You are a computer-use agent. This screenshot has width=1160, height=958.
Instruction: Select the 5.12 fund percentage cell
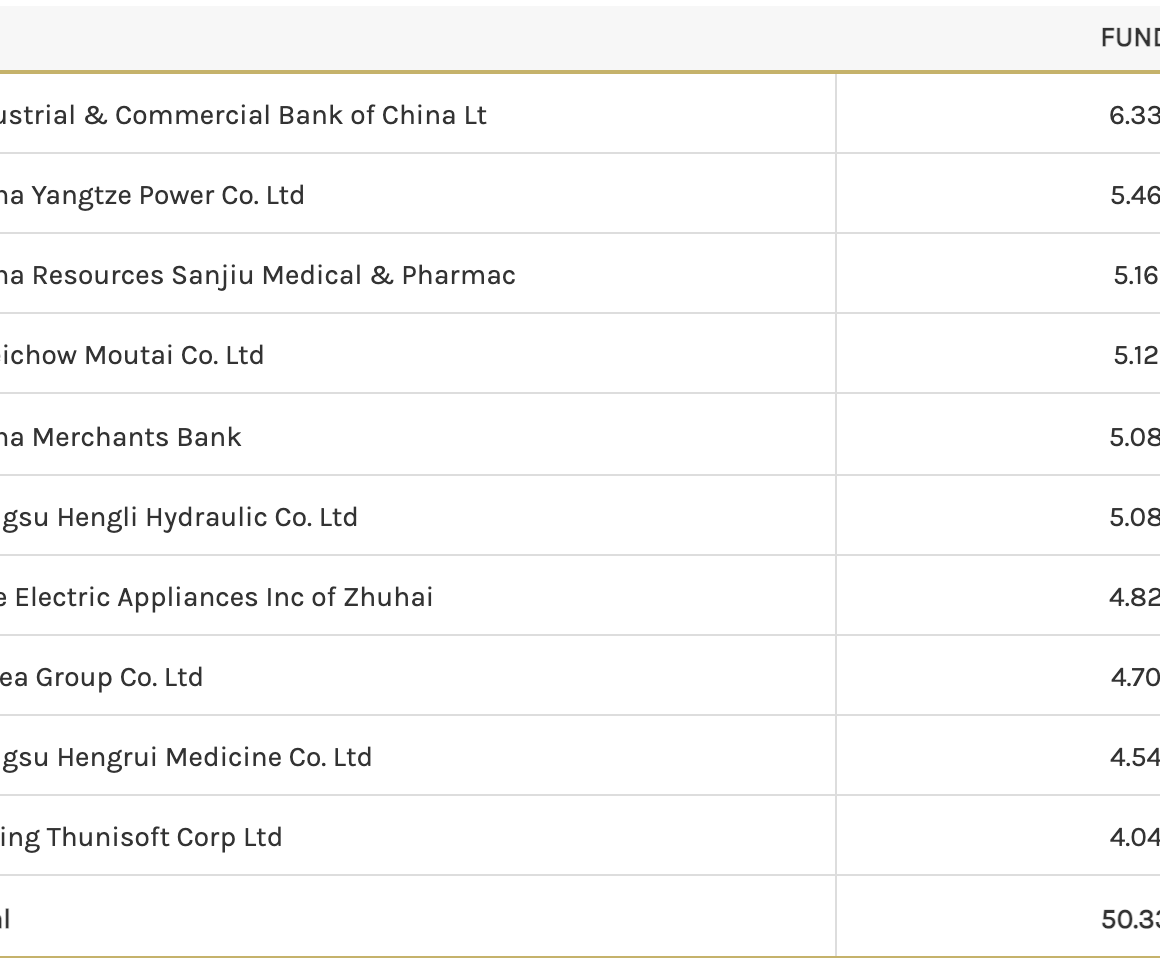point(1136,355)
